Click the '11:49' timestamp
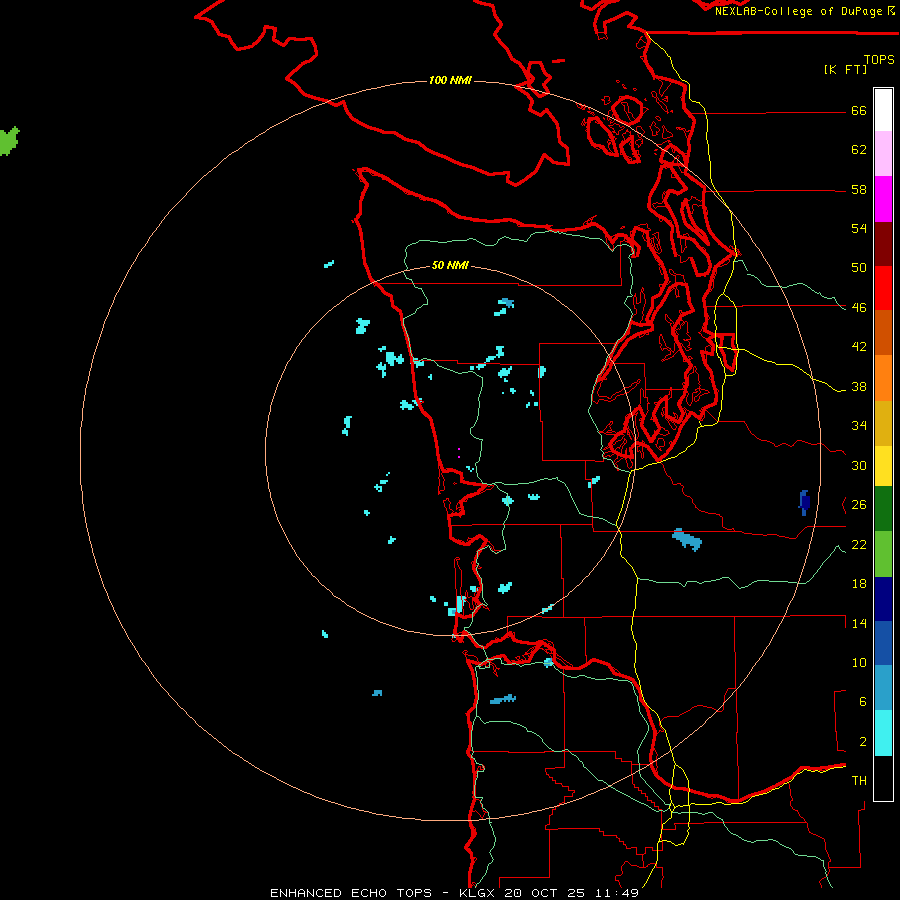900x900 pixels. click(616, 893)
